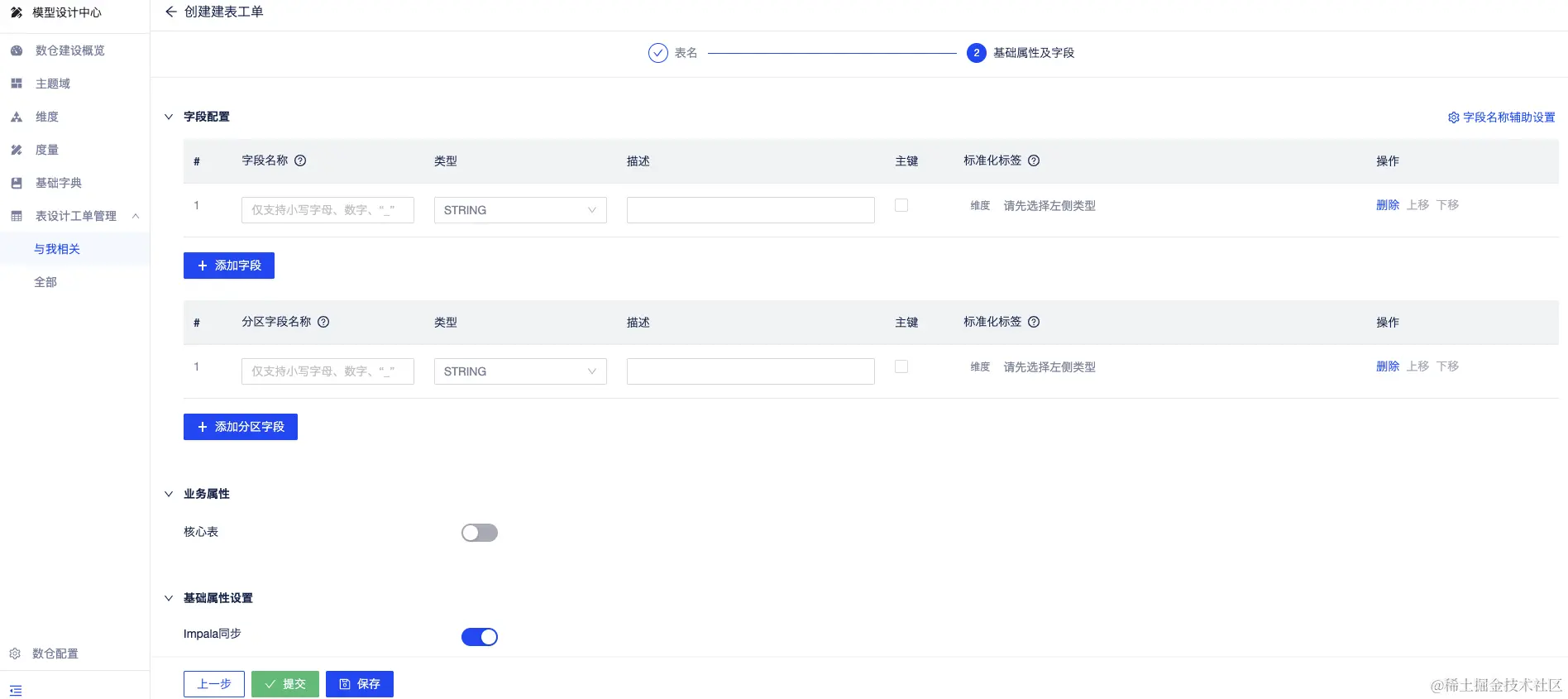Click the 基础字典 sidebar icon

[x=17, y=183]
